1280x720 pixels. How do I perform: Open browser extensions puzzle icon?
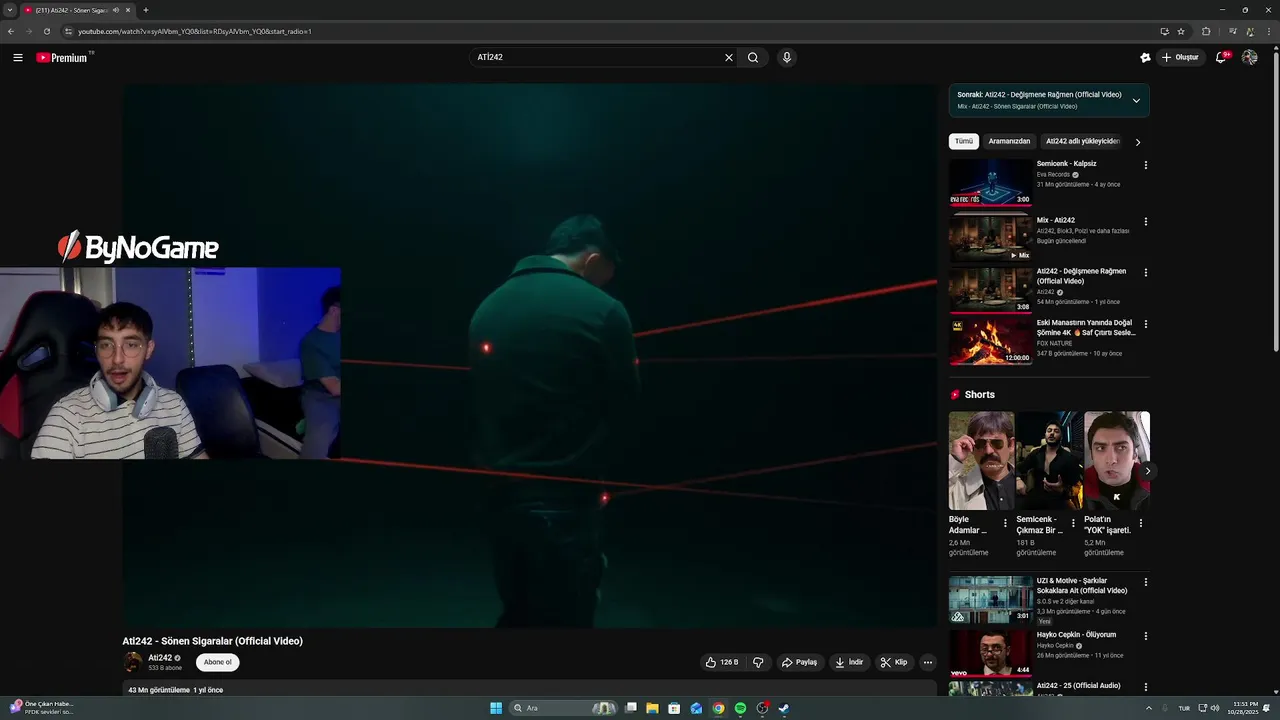[1206, 31]
